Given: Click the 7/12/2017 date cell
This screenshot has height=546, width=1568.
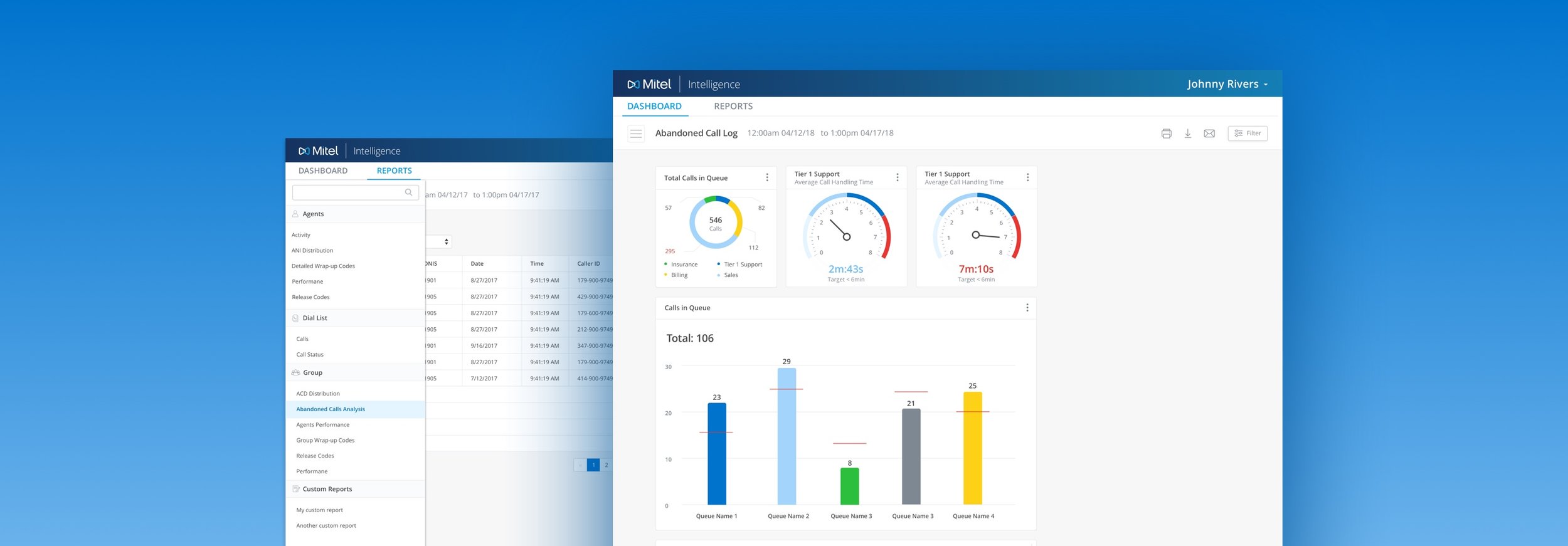Looking at the screenshot, I should (484, 379).
